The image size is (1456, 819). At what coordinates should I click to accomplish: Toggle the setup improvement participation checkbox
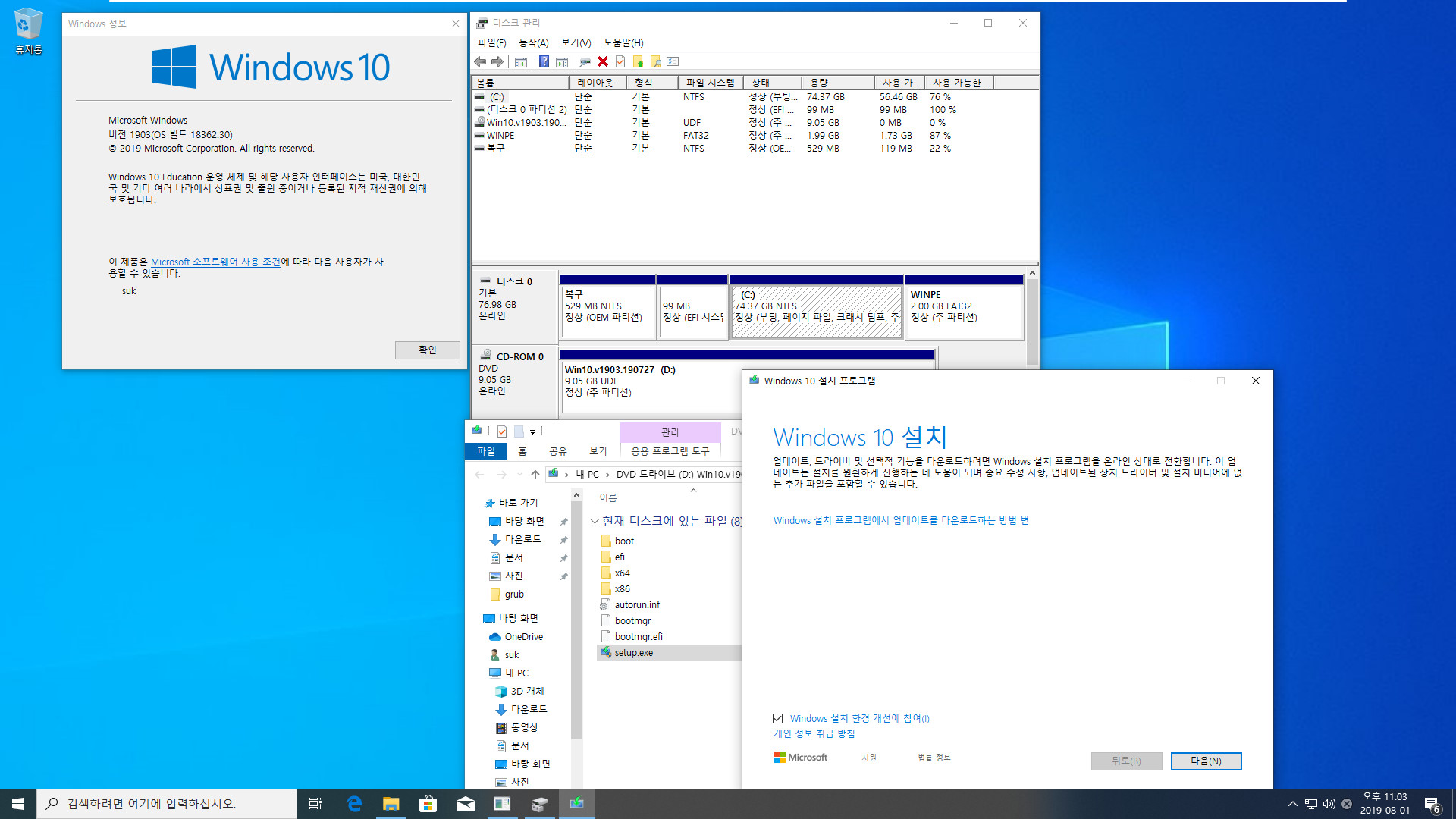[x=777, y=718]
